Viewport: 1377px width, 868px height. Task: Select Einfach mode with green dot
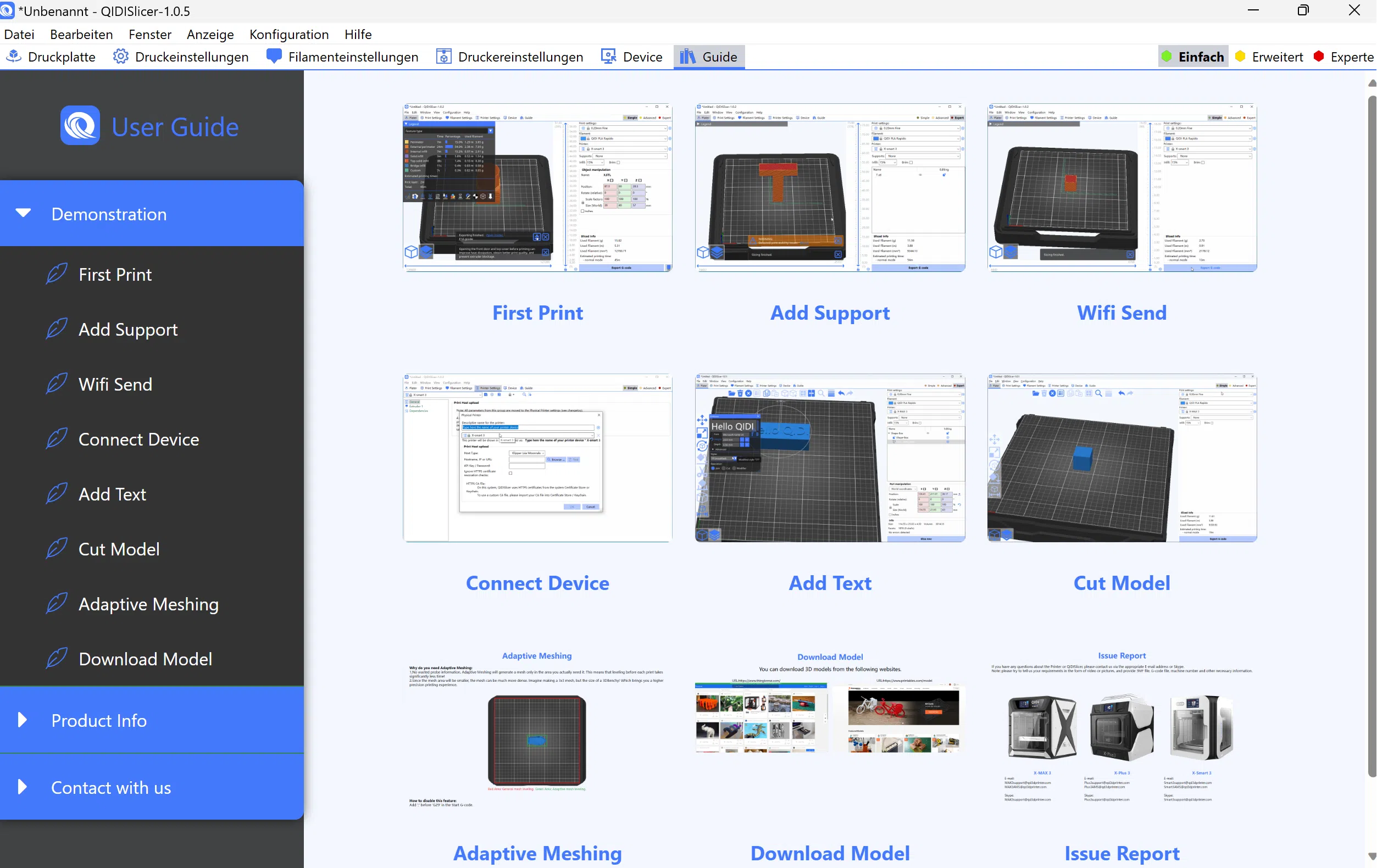click(x=1193, y=57)
